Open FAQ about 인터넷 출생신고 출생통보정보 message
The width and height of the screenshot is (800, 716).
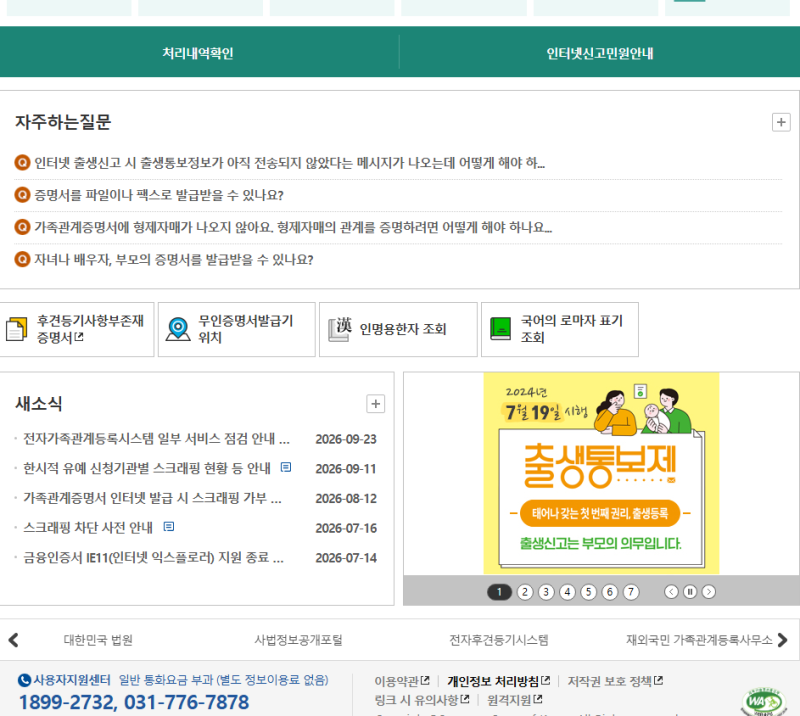[x=289, y=163]
